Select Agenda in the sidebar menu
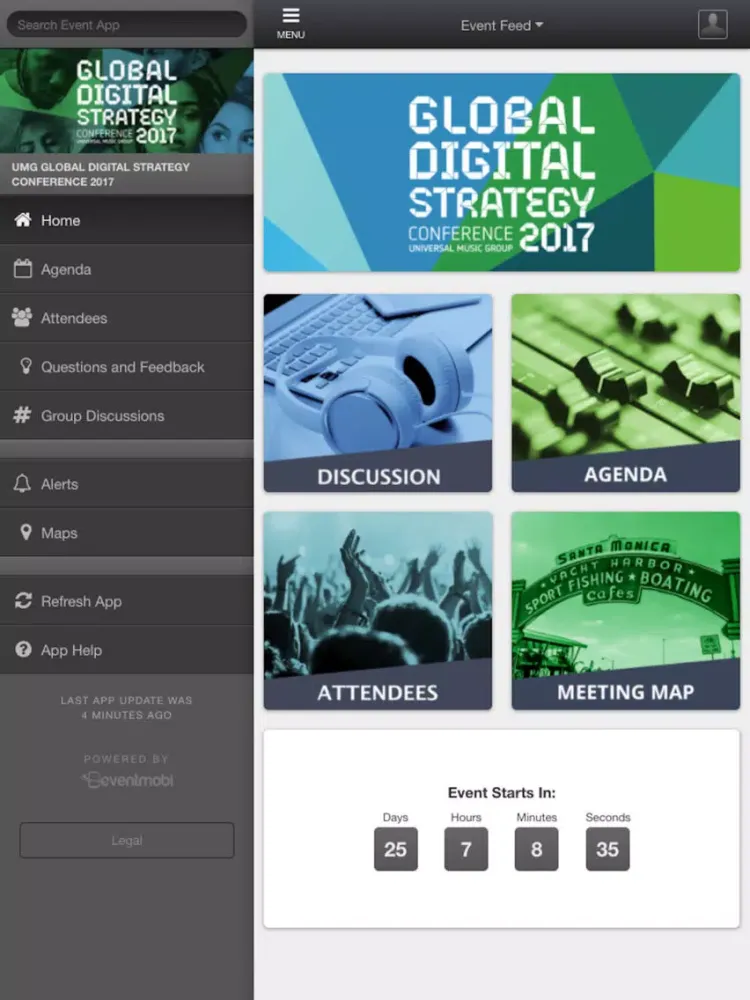 pyautogui.click(x=127, y=269)
